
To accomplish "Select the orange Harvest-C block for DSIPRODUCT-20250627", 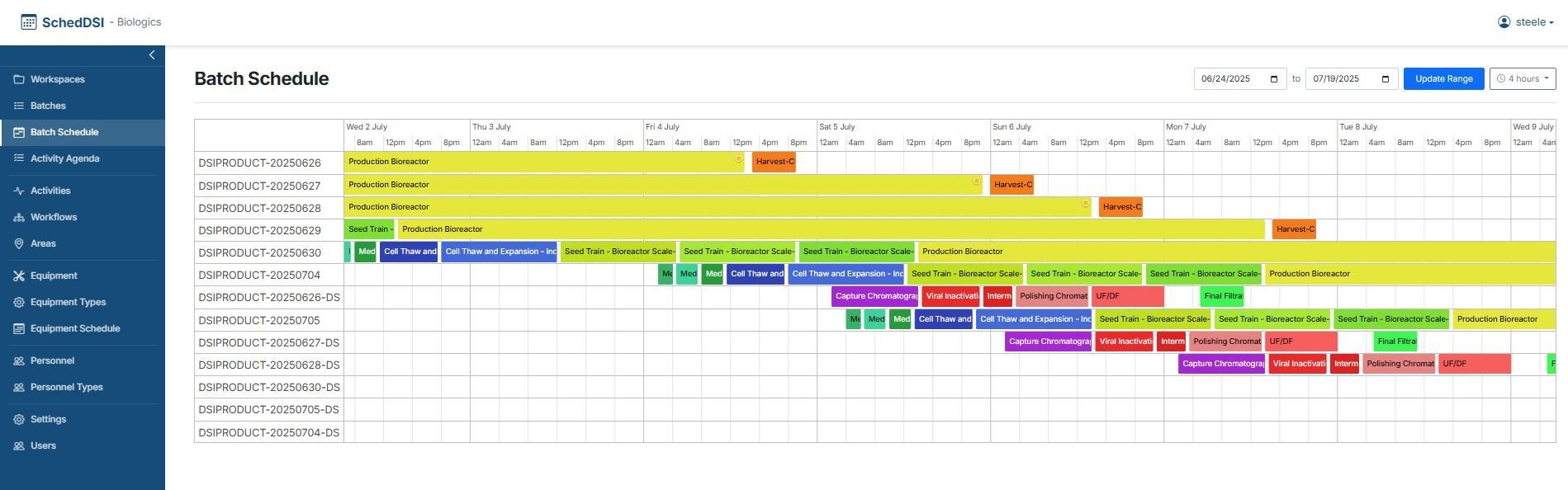I will tap(1012, 185).
